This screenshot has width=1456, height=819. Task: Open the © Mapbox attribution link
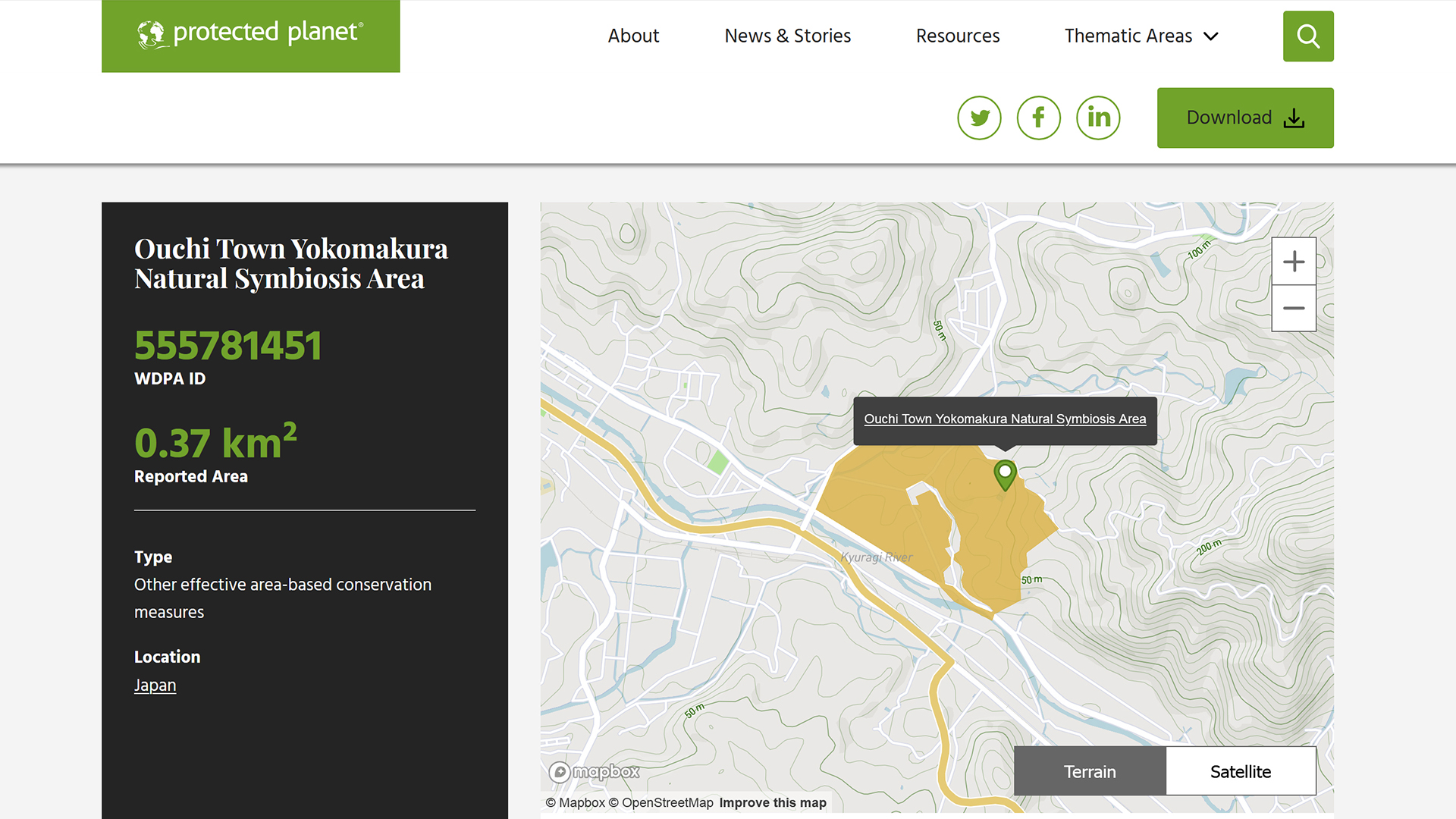(575, 802)
